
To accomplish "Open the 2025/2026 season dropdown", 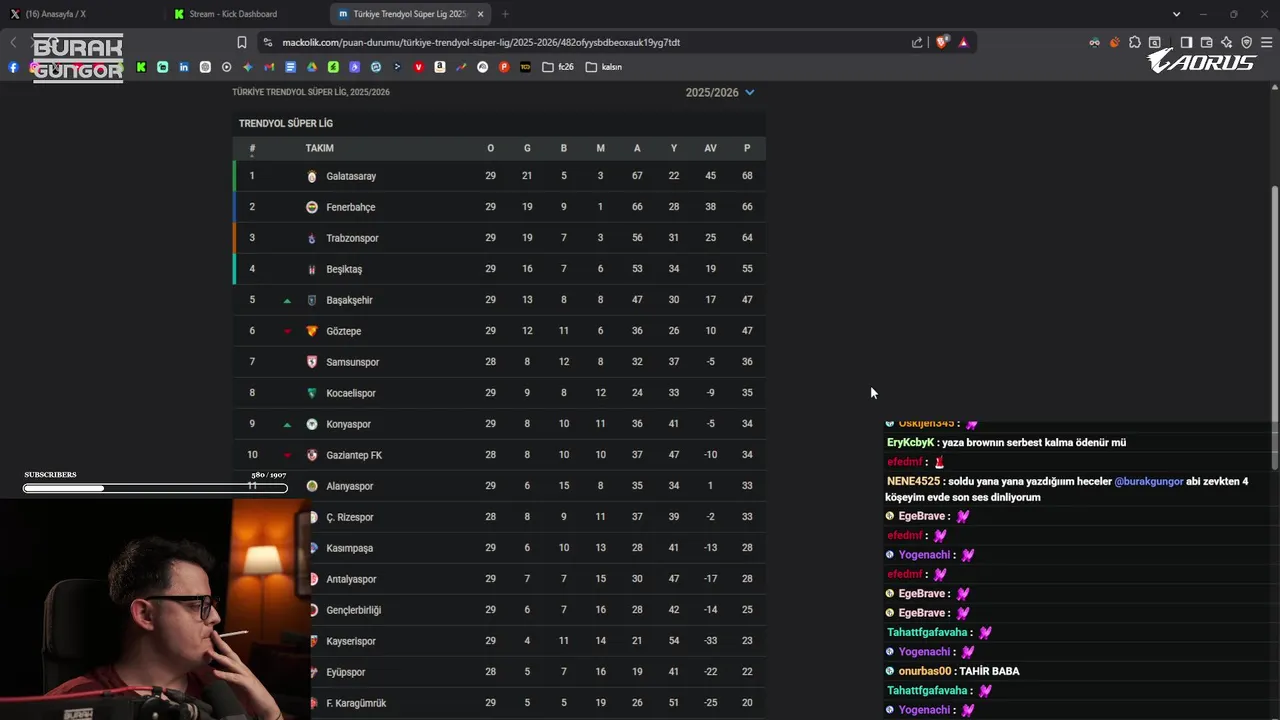I will coord(720,92).
